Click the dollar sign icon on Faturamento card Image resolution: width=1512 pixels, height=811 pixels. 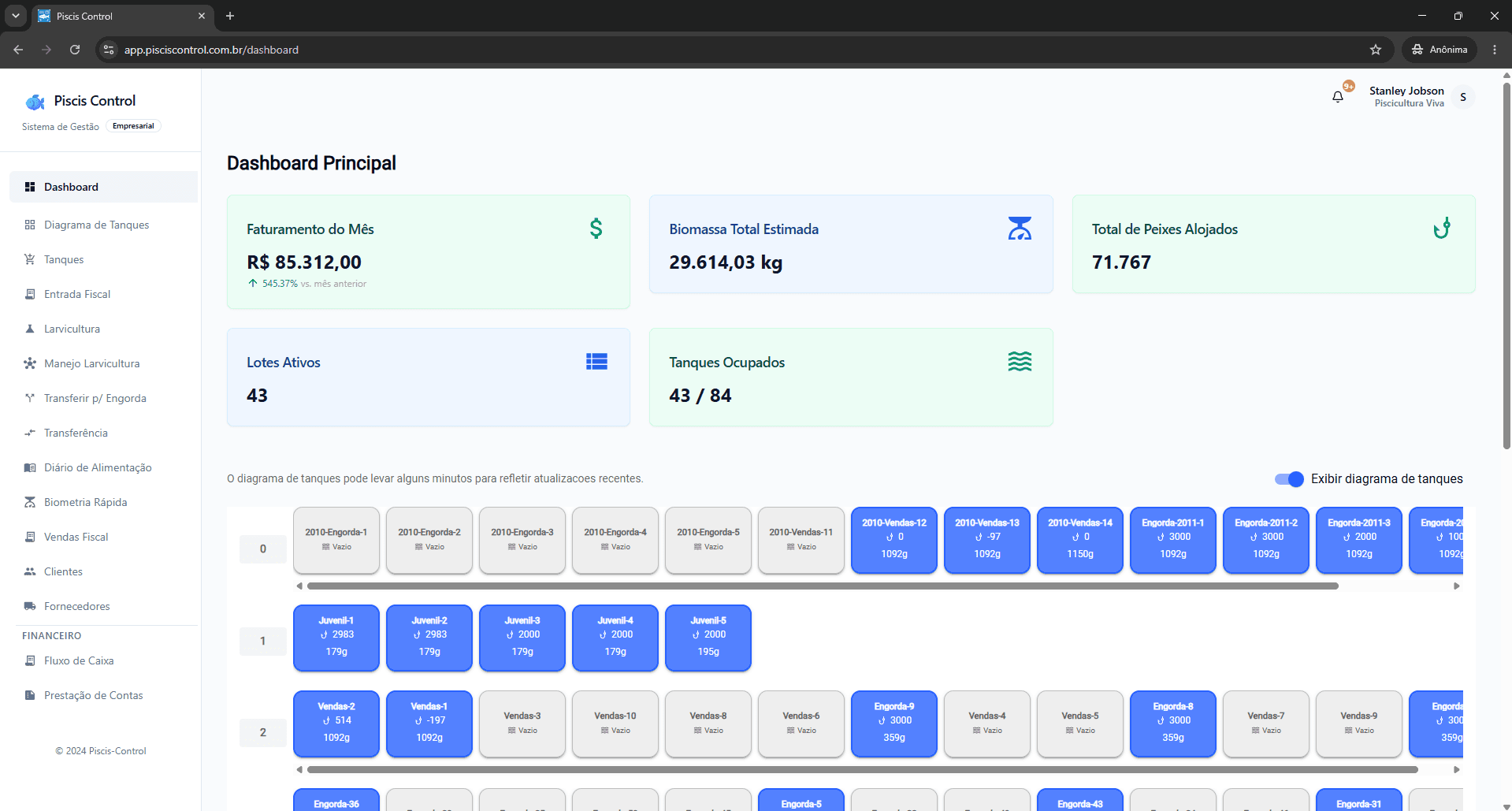click(x=596, y=229)
